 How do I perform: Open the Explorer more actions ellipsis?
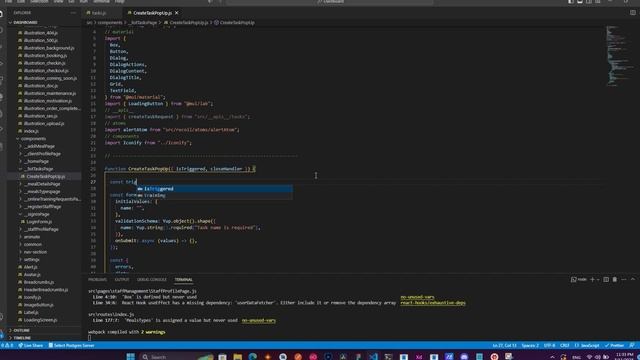[x=73, y=13]
